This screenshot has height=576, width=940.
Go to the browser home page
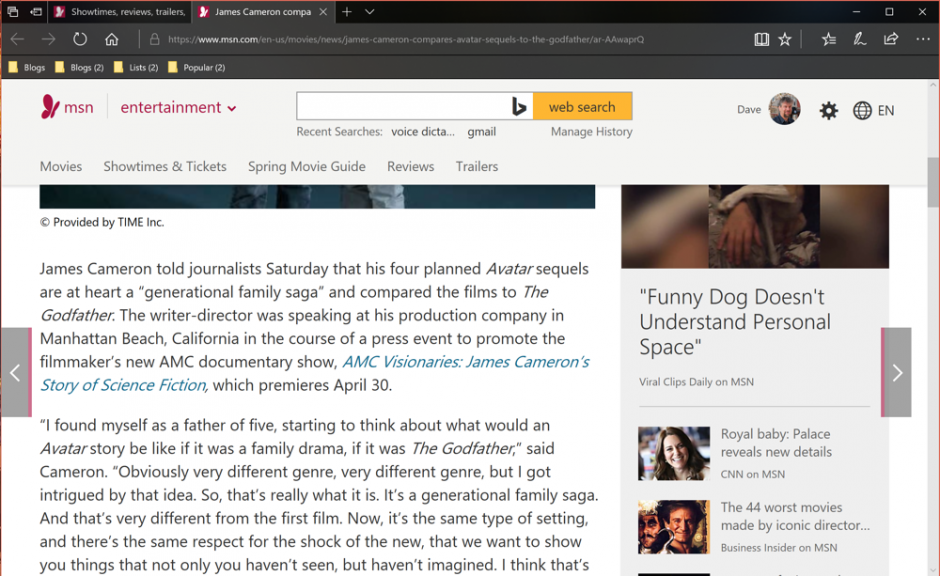[x=112, y=39]
